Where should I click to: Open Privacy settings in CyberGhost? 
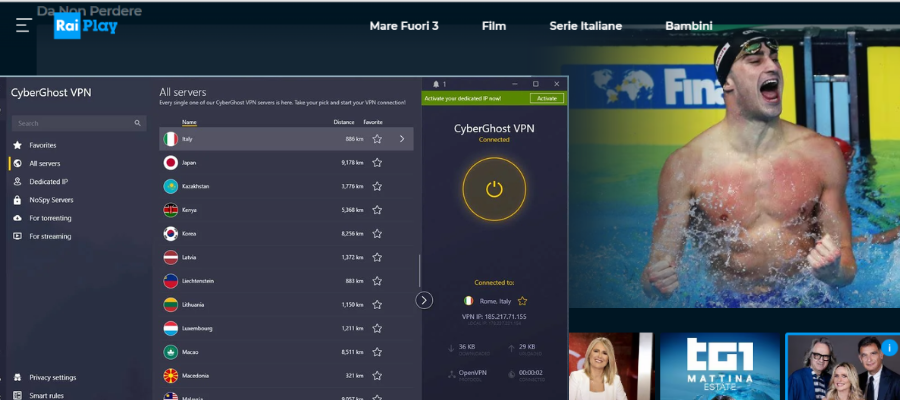pos(53,378)
